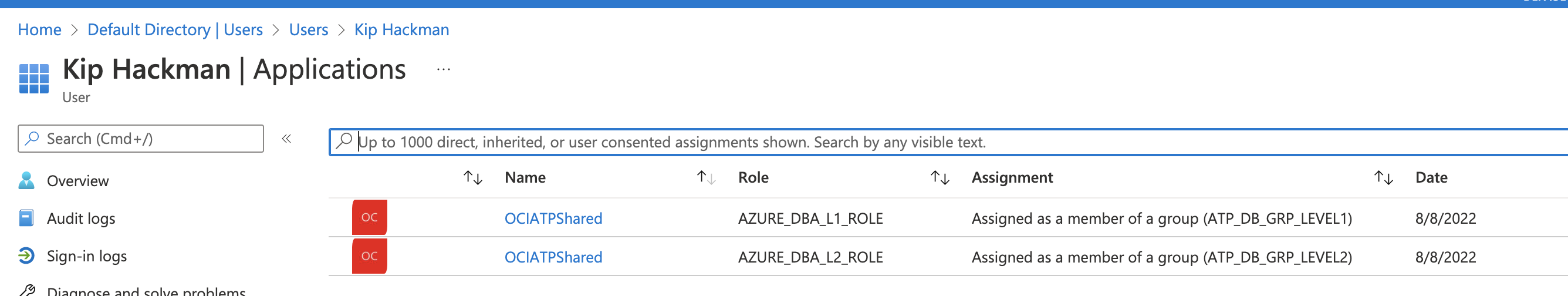The height and width of the screenshot is (296, 1568).
Task: Sort using arrows left of Date column
Action: click(x=1383, y=178)
